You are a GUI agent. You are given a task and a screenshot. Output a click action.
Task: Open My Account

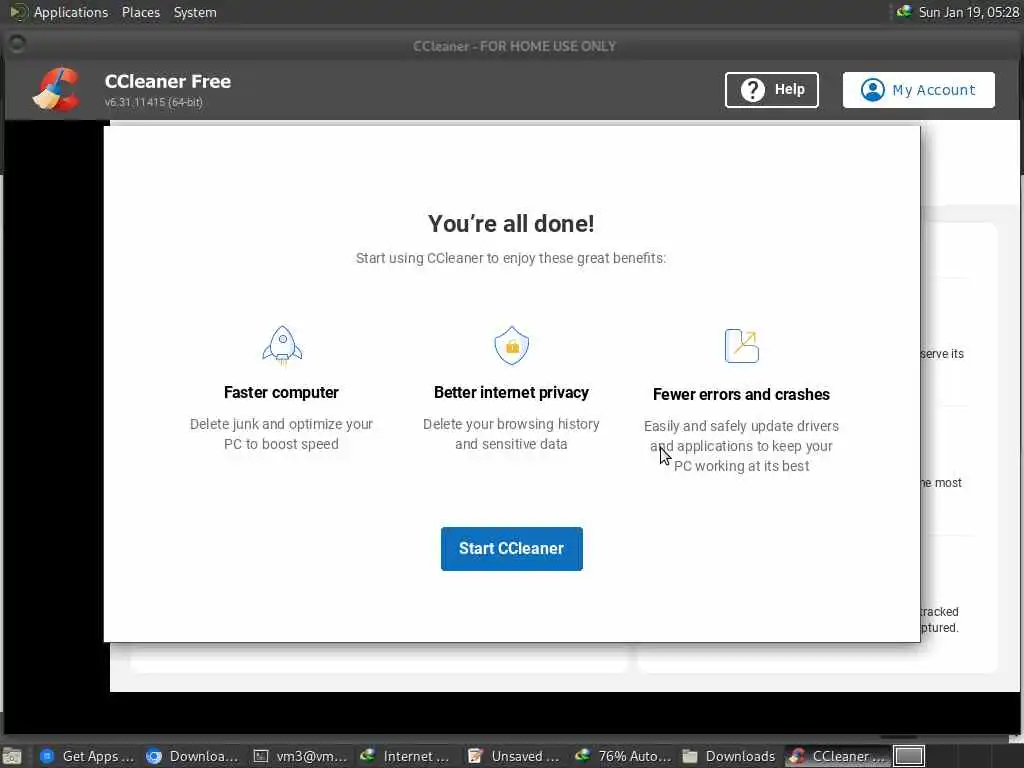tap(918, 89)
